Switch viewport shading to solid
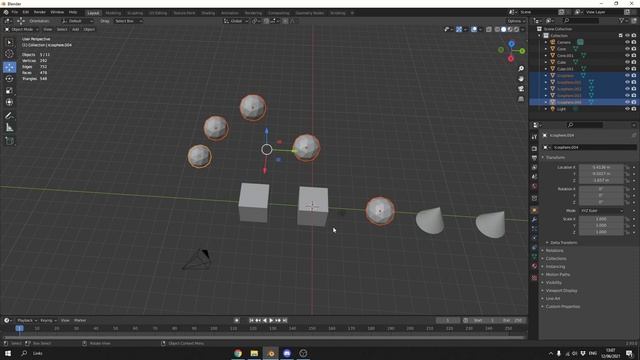Screen dimensions: 640x360 (504, 29)
